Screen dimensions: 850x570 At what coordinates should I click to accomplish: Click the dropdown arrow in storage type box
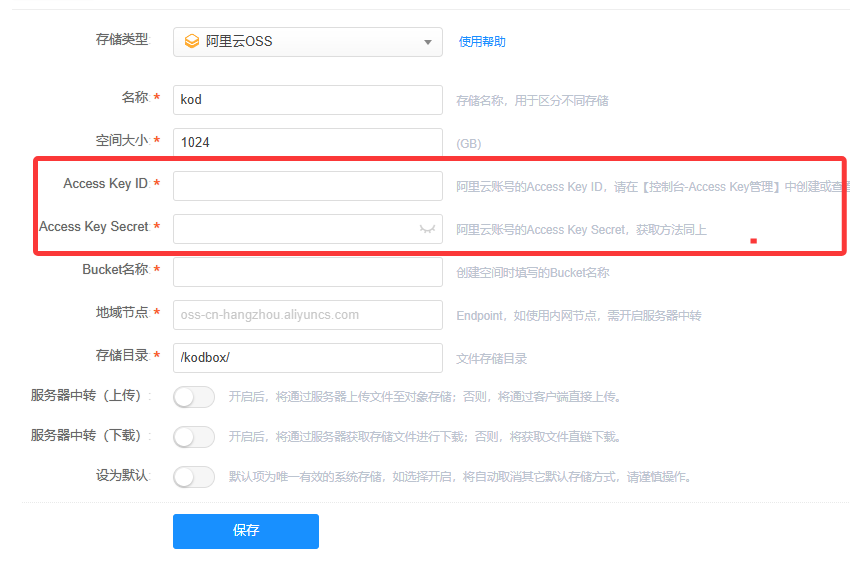[428, 42]
